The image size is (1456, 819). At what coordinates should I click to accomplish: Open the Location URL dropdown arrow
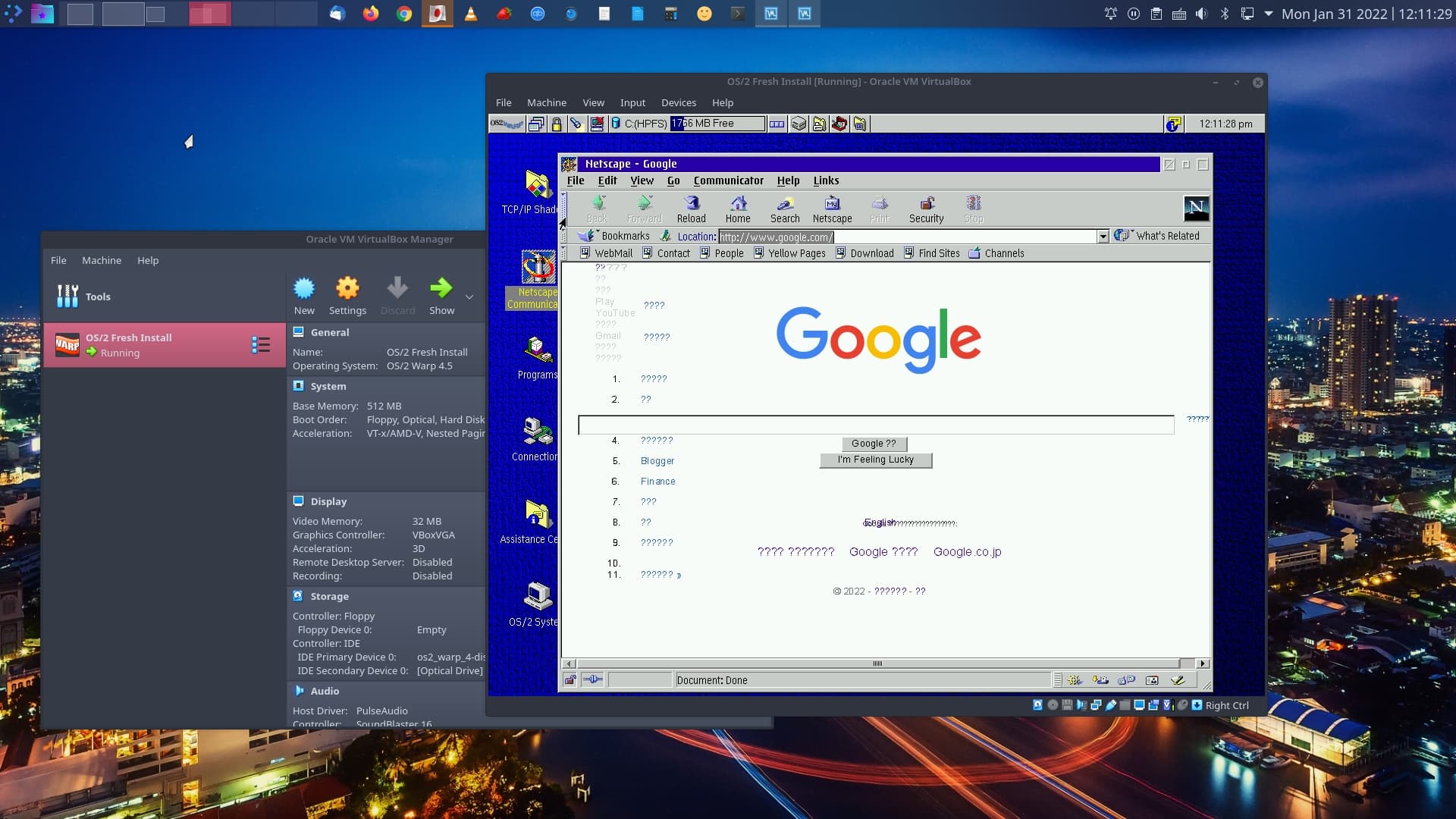1103,237
